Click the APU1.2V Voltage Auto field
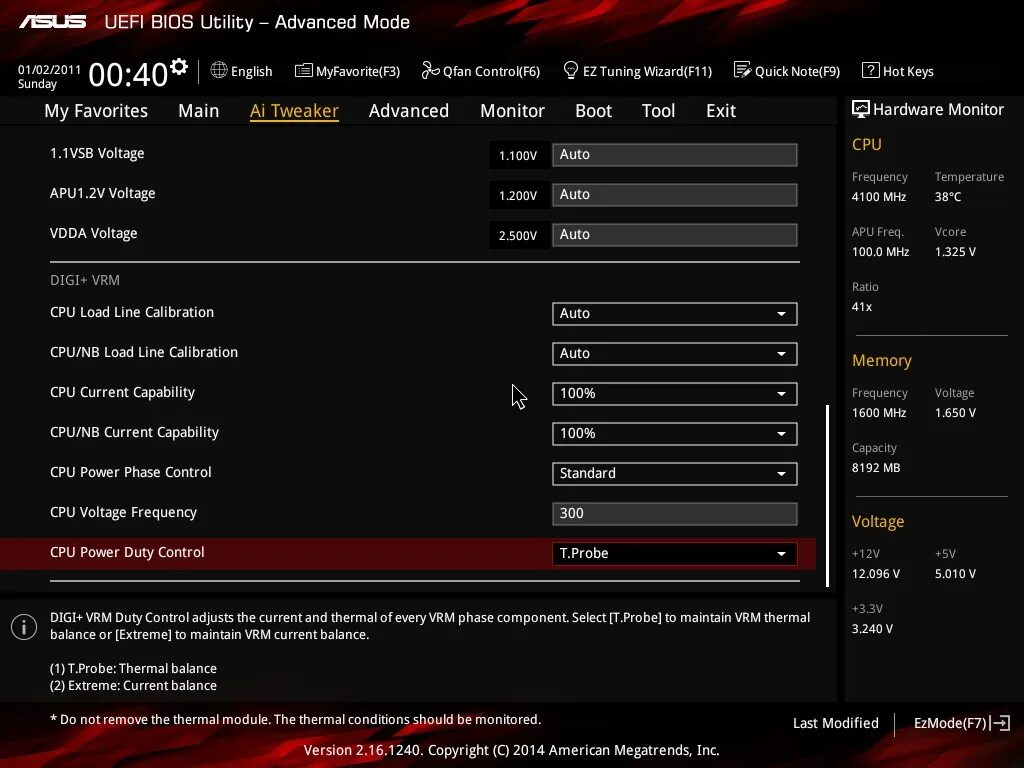Image resolution: width=1024 pixels, height=768 pixels. point(675,195)
